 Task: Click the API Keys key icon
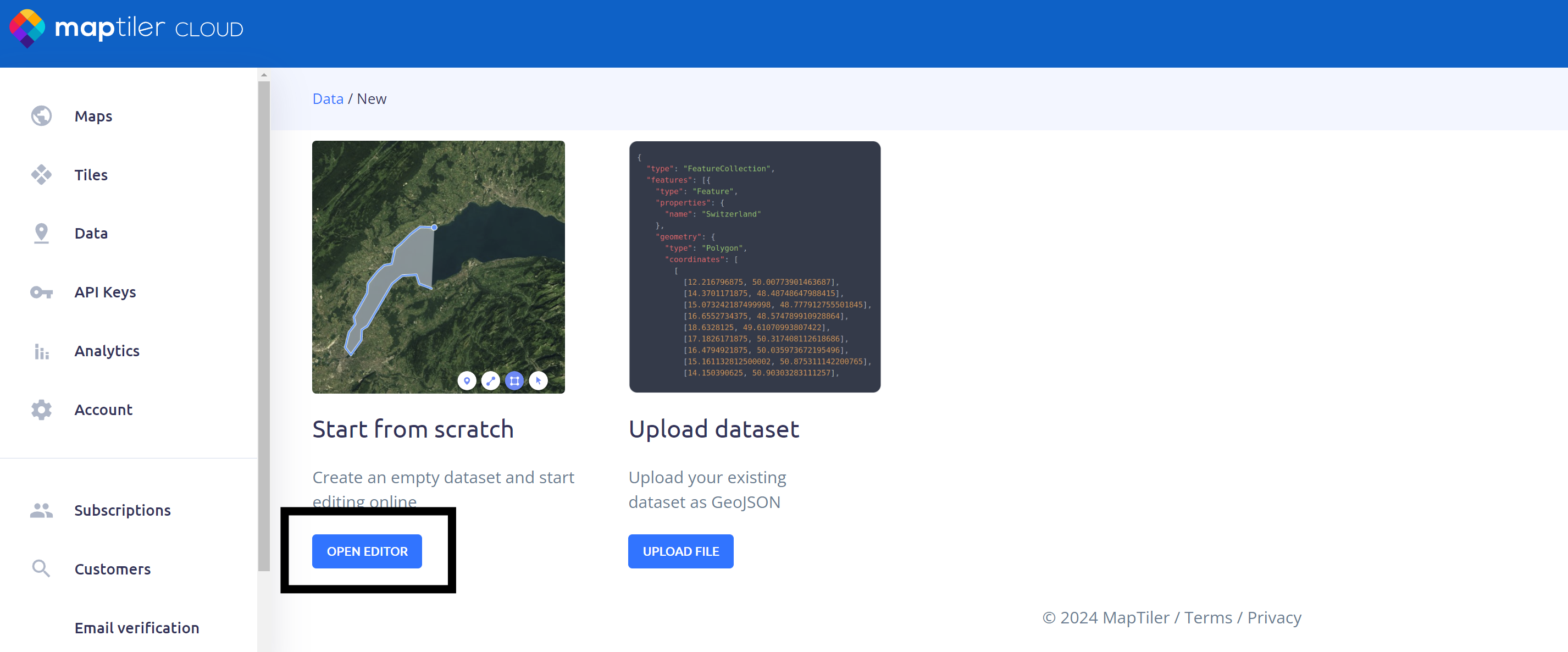click(x=41, y=292)
